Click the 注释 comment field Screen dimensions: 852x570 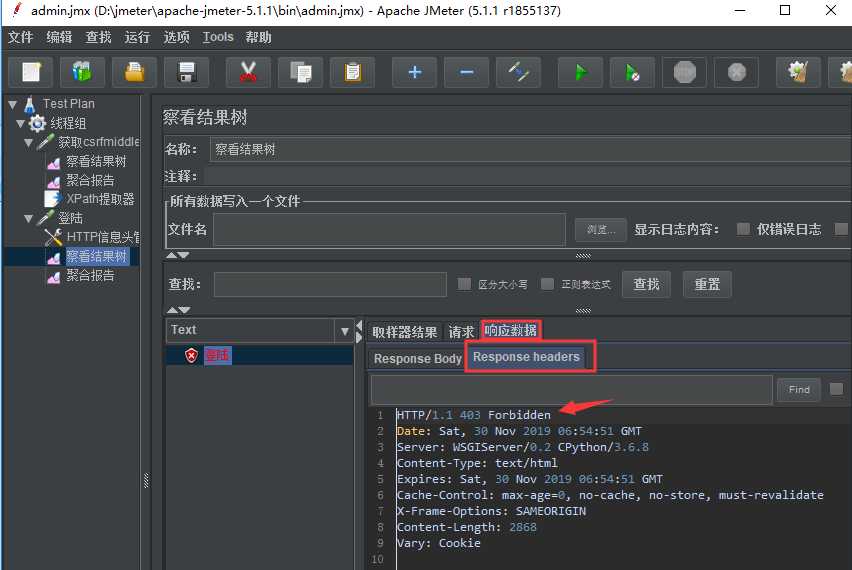click(x=528, y=176)
